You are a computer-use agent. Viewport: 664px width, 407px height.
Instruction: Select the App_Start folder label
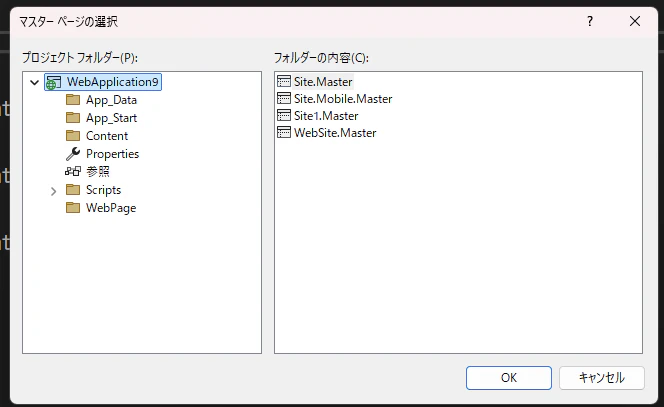(111, 118)
